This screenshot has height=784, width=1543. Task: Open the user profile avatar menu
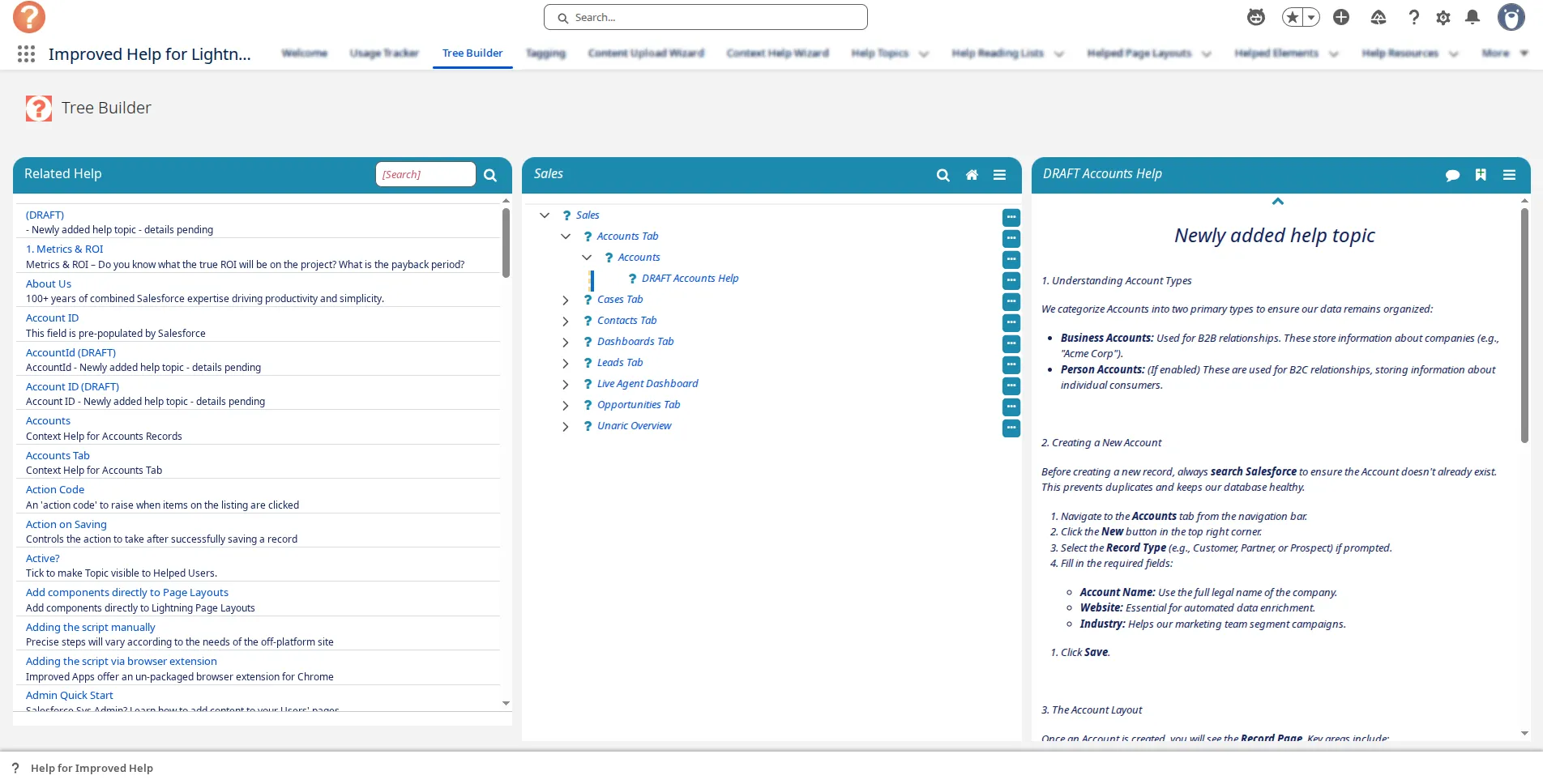tap(1511, 17)
